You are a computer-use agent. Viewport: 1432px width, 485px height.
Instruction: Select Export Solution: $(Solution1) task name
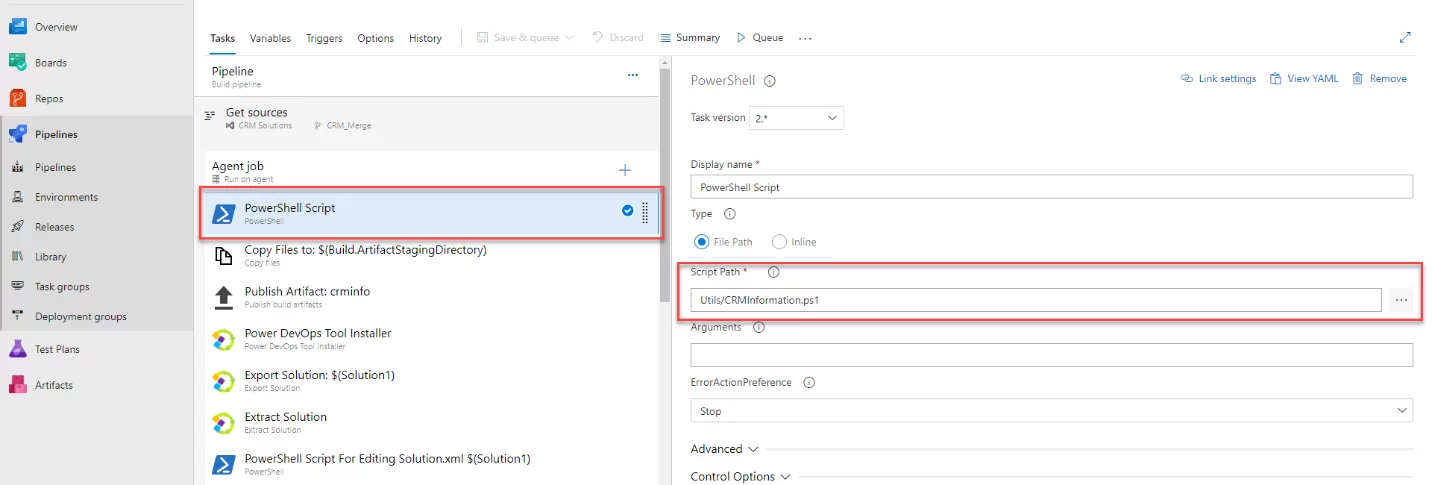tap(320, 375)
